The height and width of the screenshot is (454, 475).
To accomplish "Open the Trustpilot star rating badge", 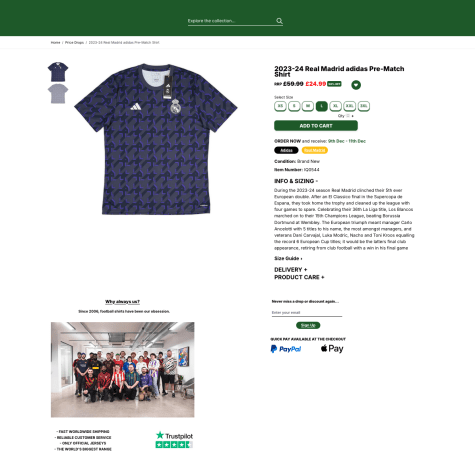I will click(174, 440).
